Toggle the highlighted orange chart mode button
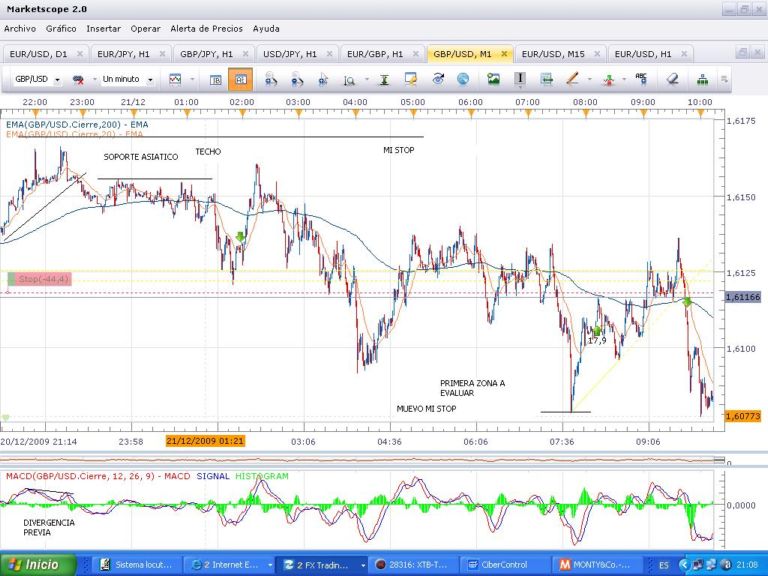 coord(240,79)
